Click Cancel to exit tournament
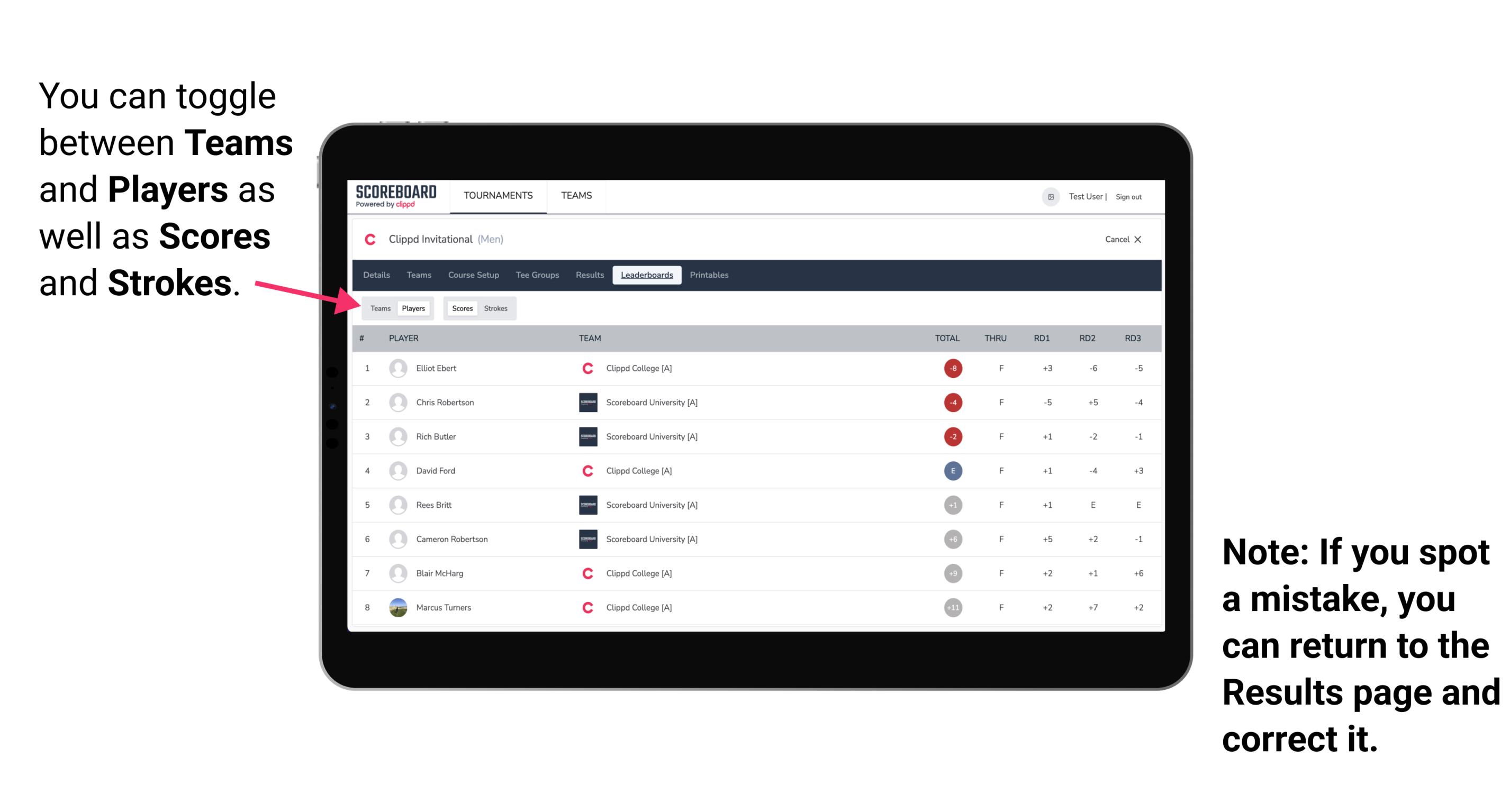Image resolution: width=1510 pixels, height=812 pixels. point(1121,238)
